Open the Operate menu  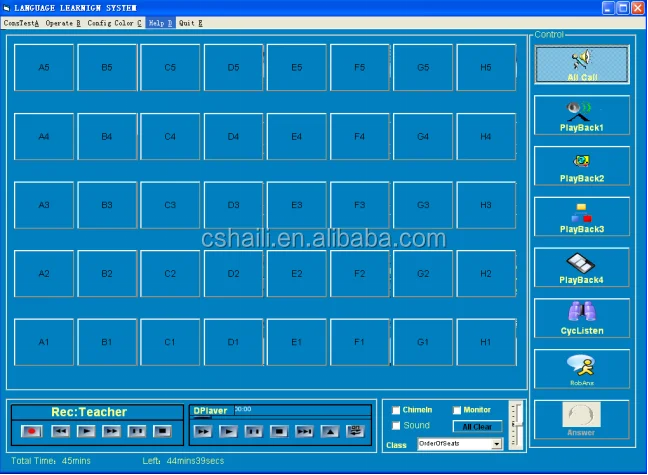[x=63, y=23]
